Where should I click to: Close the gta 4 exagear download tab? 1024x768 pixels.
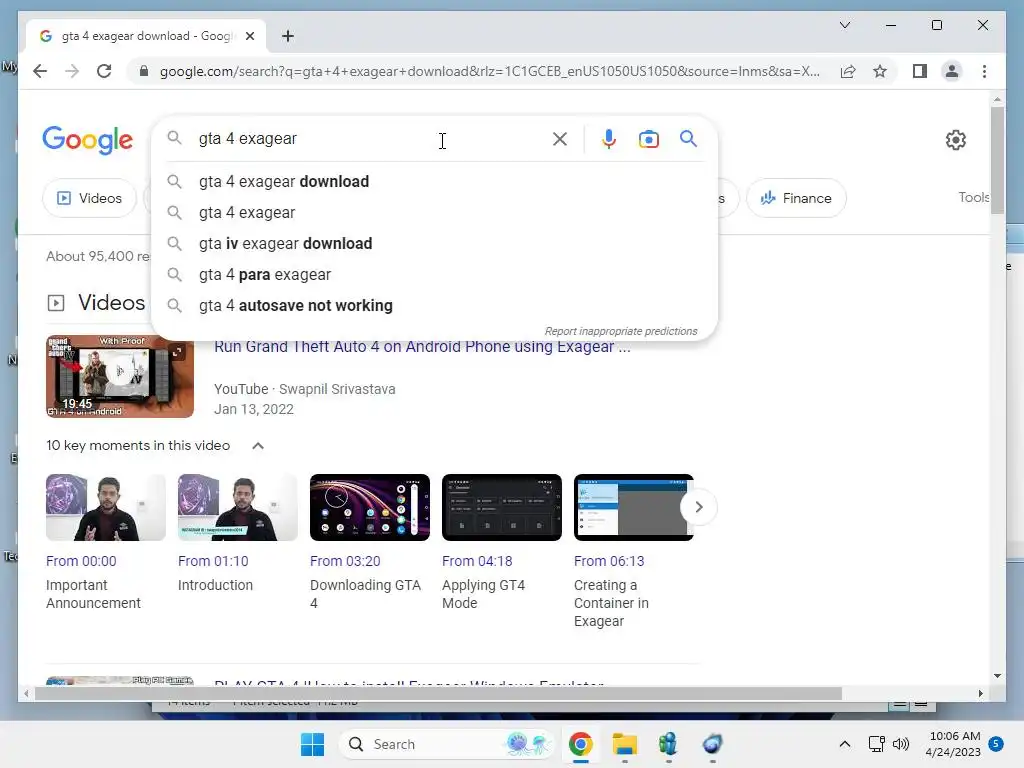tap(249, 36)
